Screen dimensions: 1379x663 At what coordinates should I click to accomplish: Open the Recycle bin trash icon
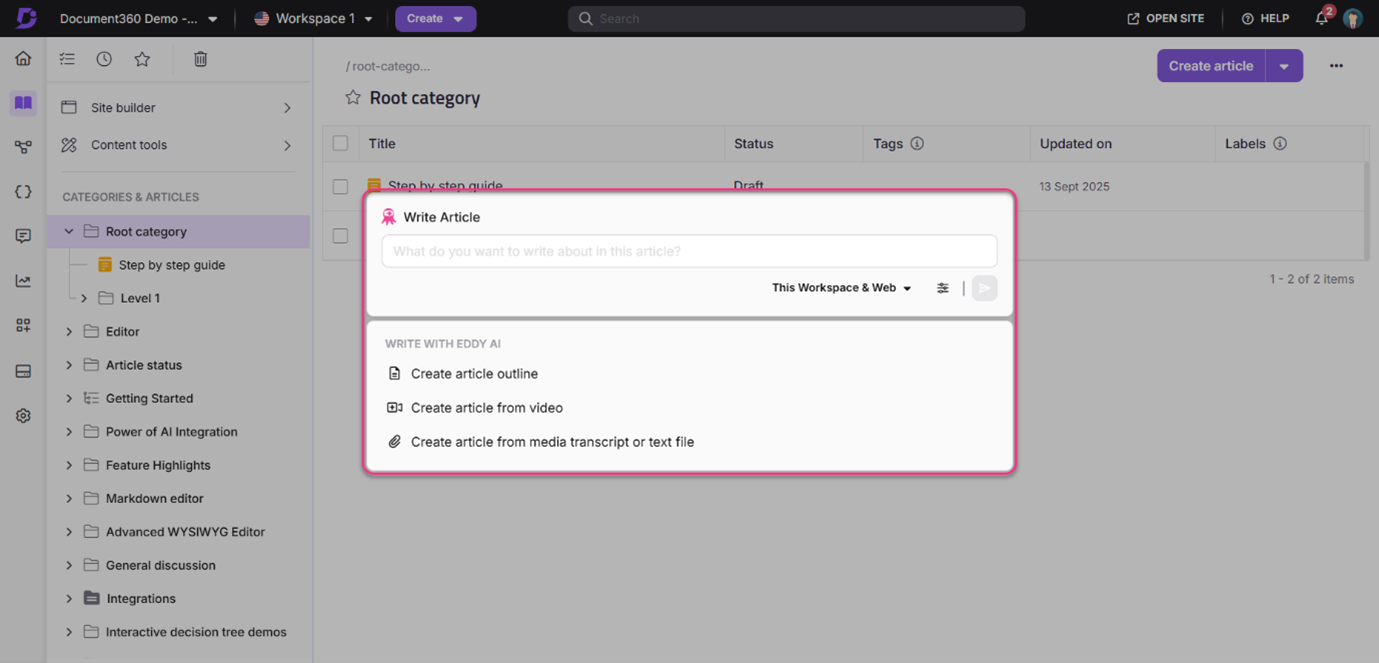point(200,59)
